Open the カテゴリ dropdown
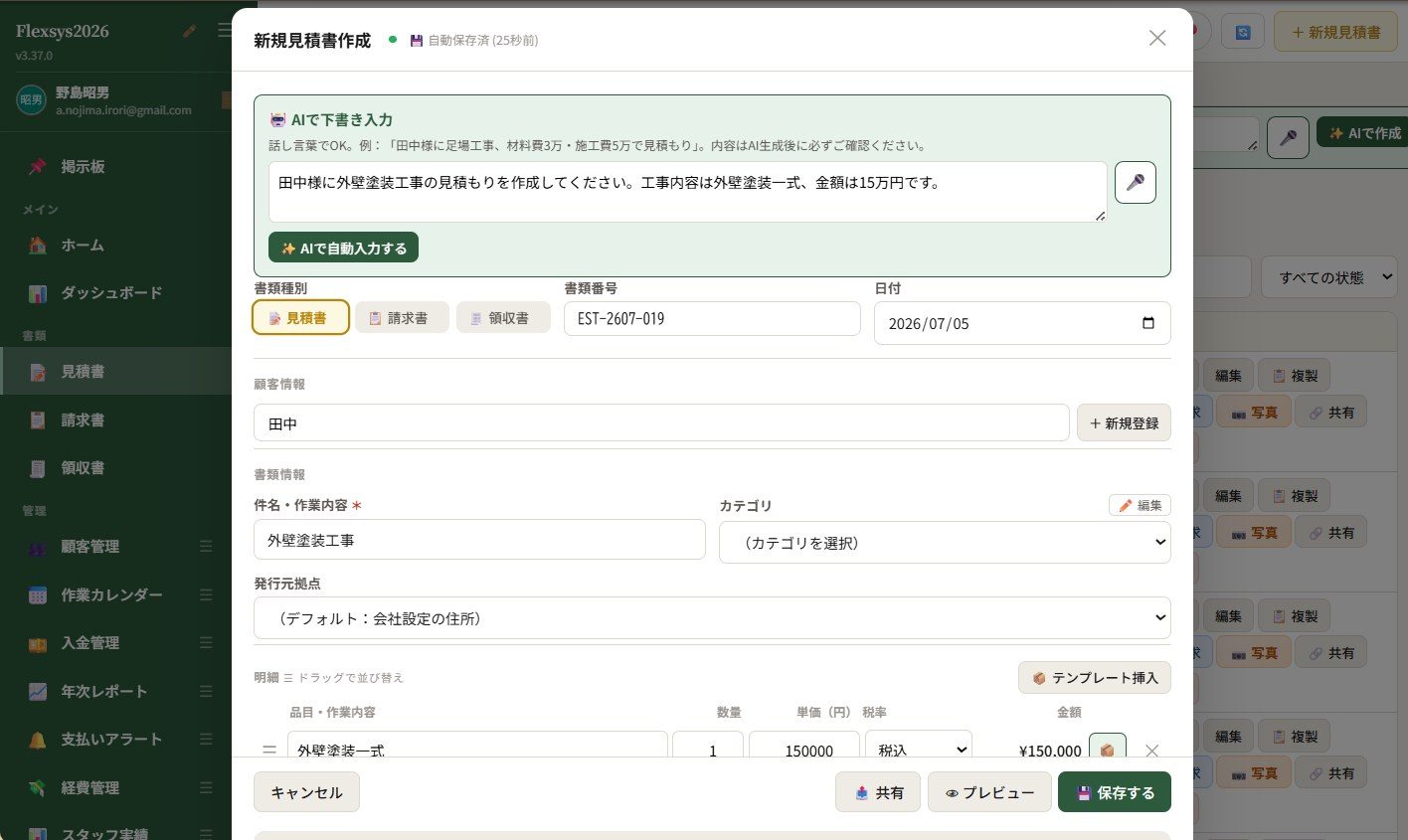Viewport: 1408px width, 840px height. pos(945,543)
